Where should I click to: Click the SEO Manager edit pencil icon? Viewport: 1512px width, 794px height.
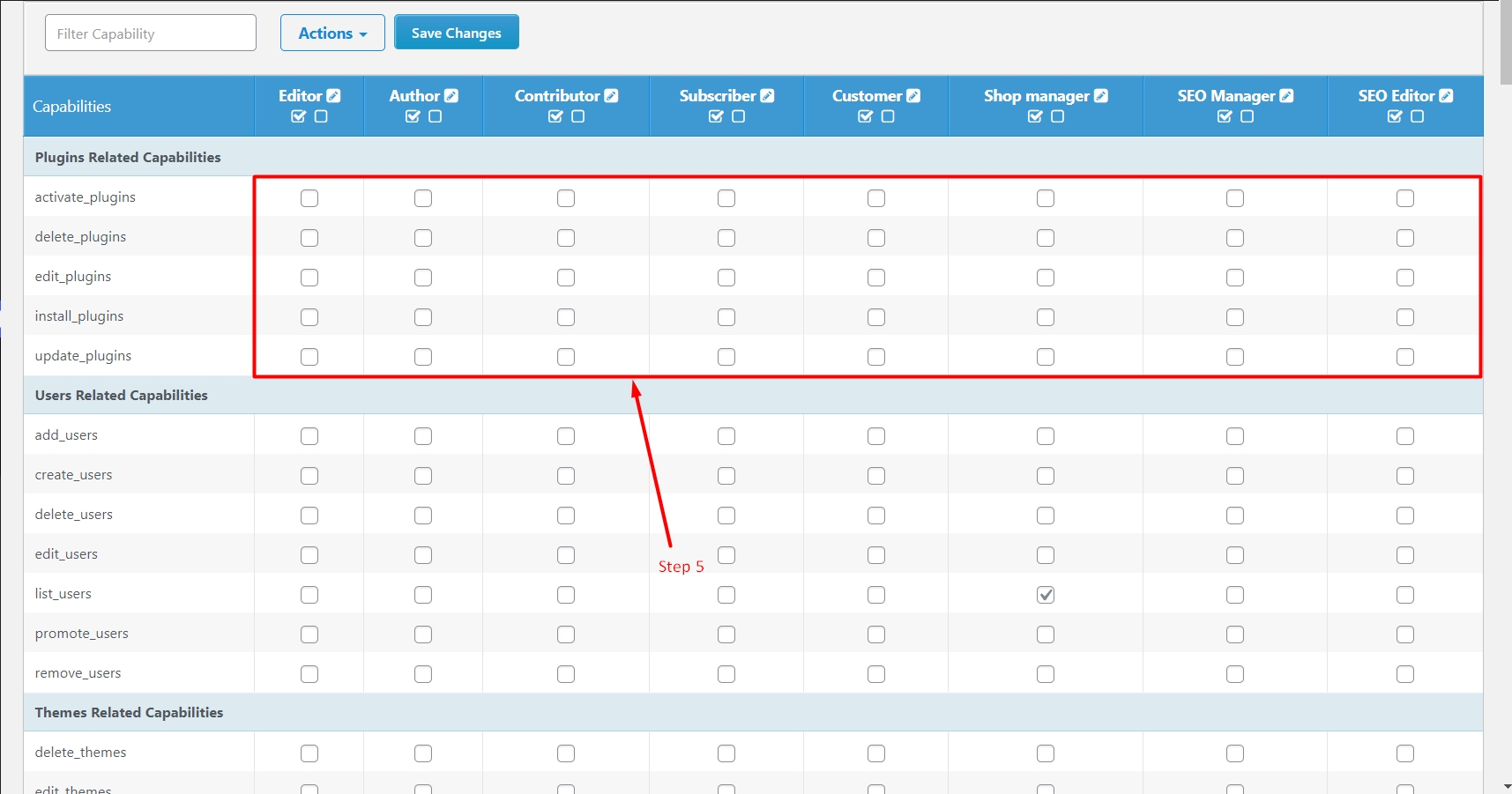point(1286,96)
